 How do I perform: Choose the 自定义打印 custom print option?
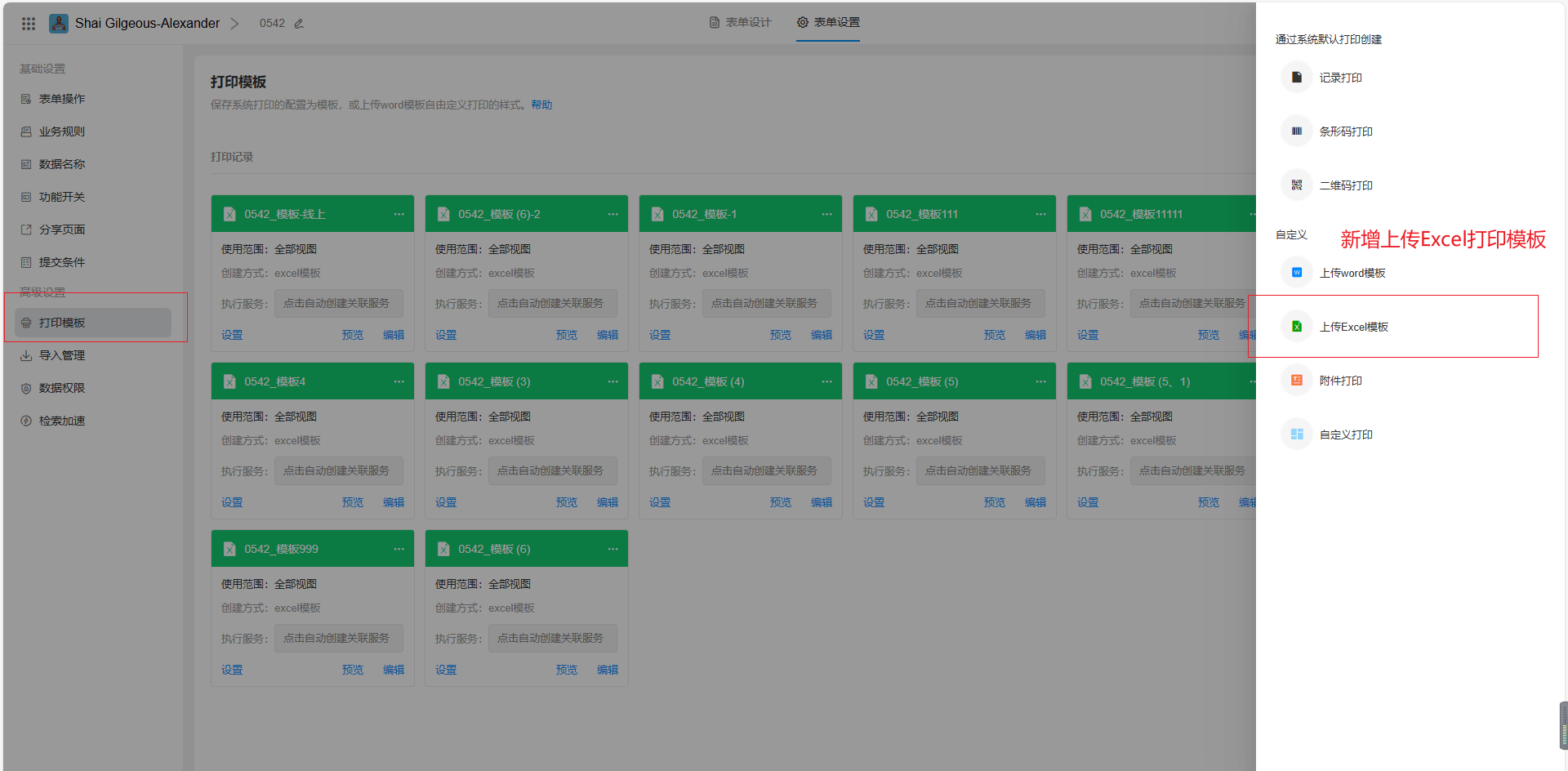(x=1345, y=435)
